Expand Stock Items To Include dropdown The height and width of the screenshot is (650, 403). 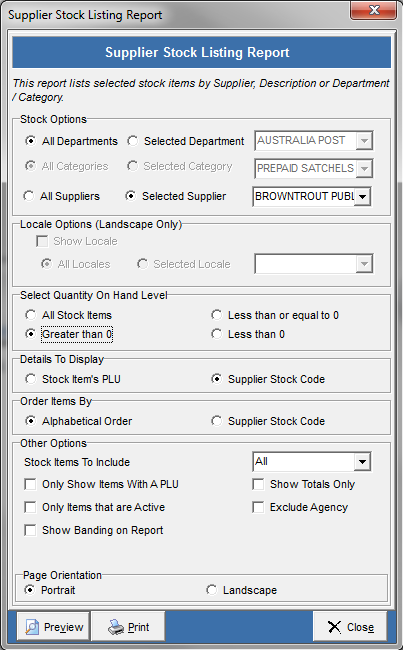pos(362,461)
